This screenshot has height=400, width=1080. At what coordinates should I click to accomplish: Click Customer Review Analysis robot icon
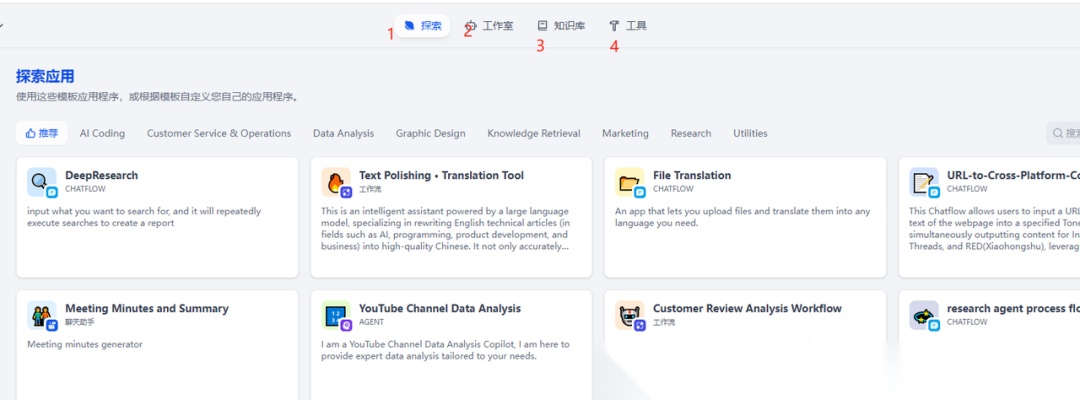pos(630,315)
